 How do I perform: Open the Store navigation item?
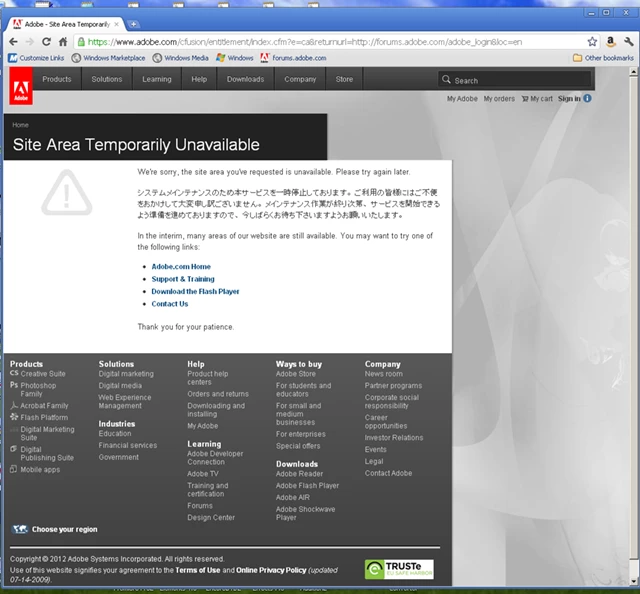click(344, 79)
